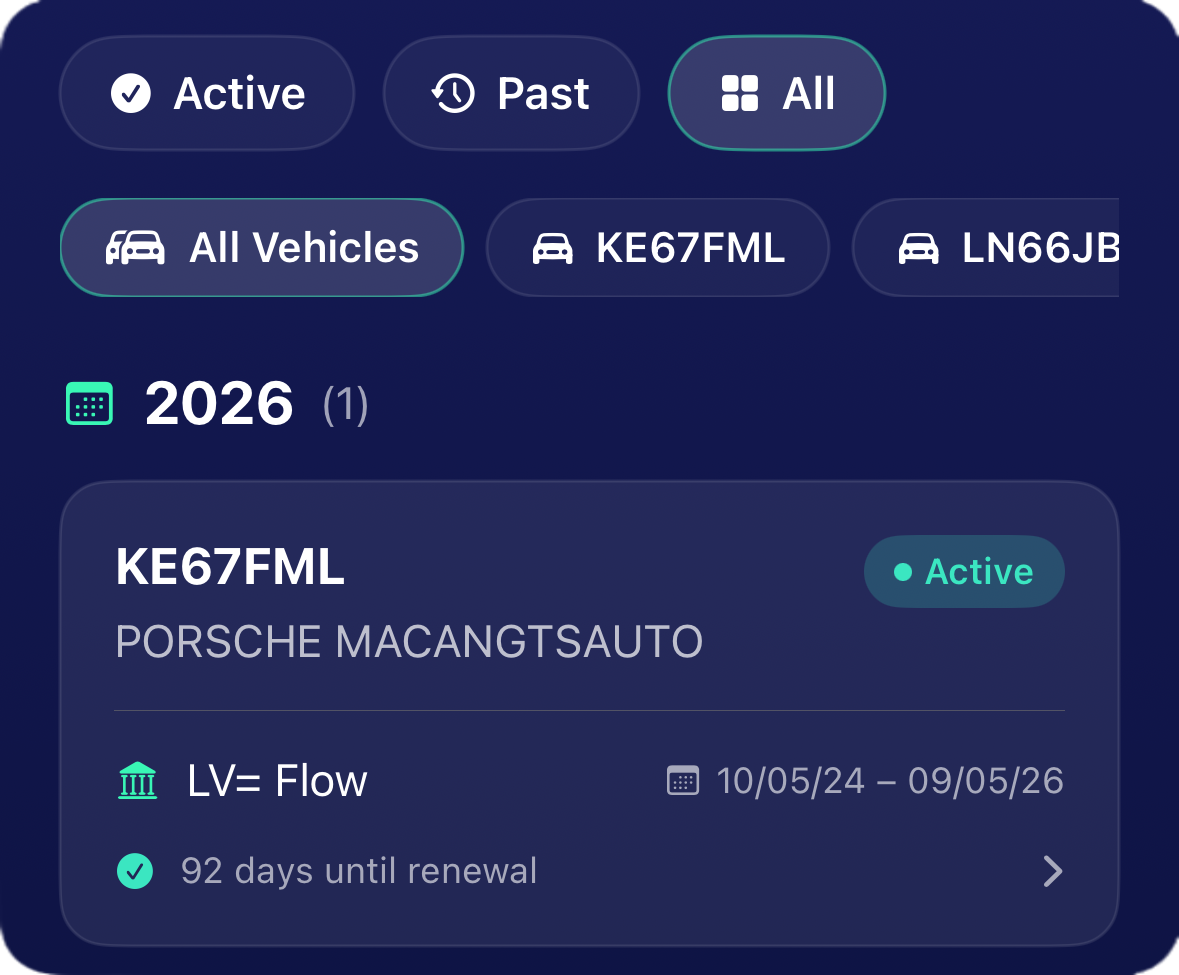
Task: Select the All Vehicles chip
Action: [262, 248]
